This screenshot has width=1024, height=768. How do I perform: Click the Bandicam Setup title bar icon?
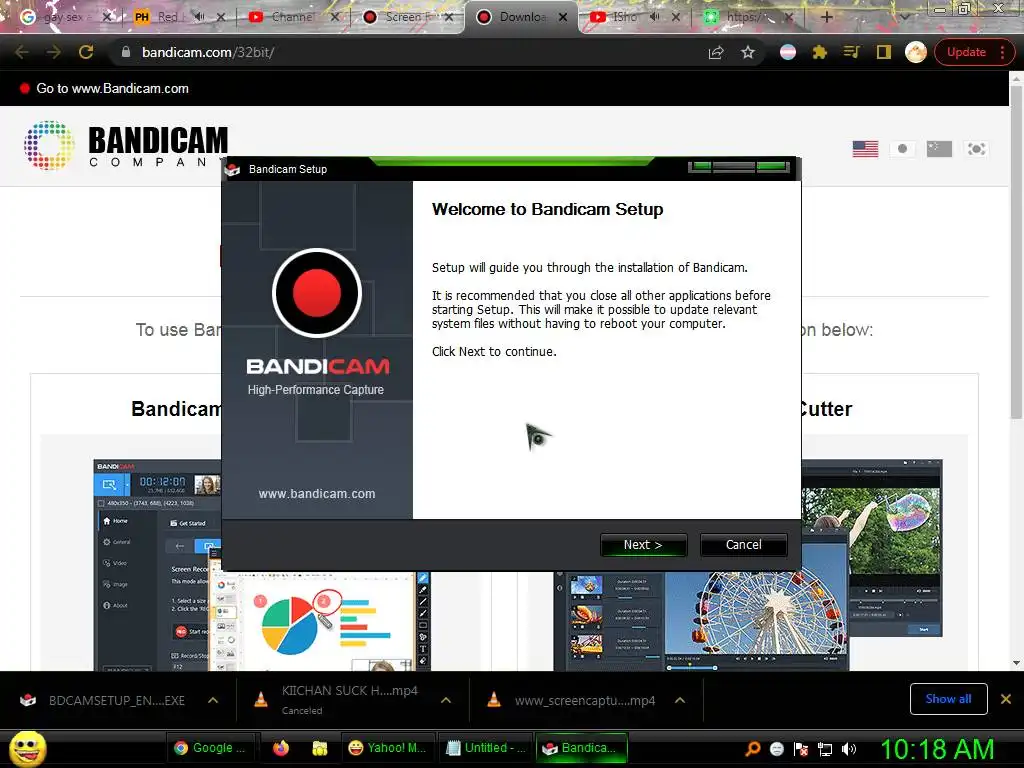point(232,169)
